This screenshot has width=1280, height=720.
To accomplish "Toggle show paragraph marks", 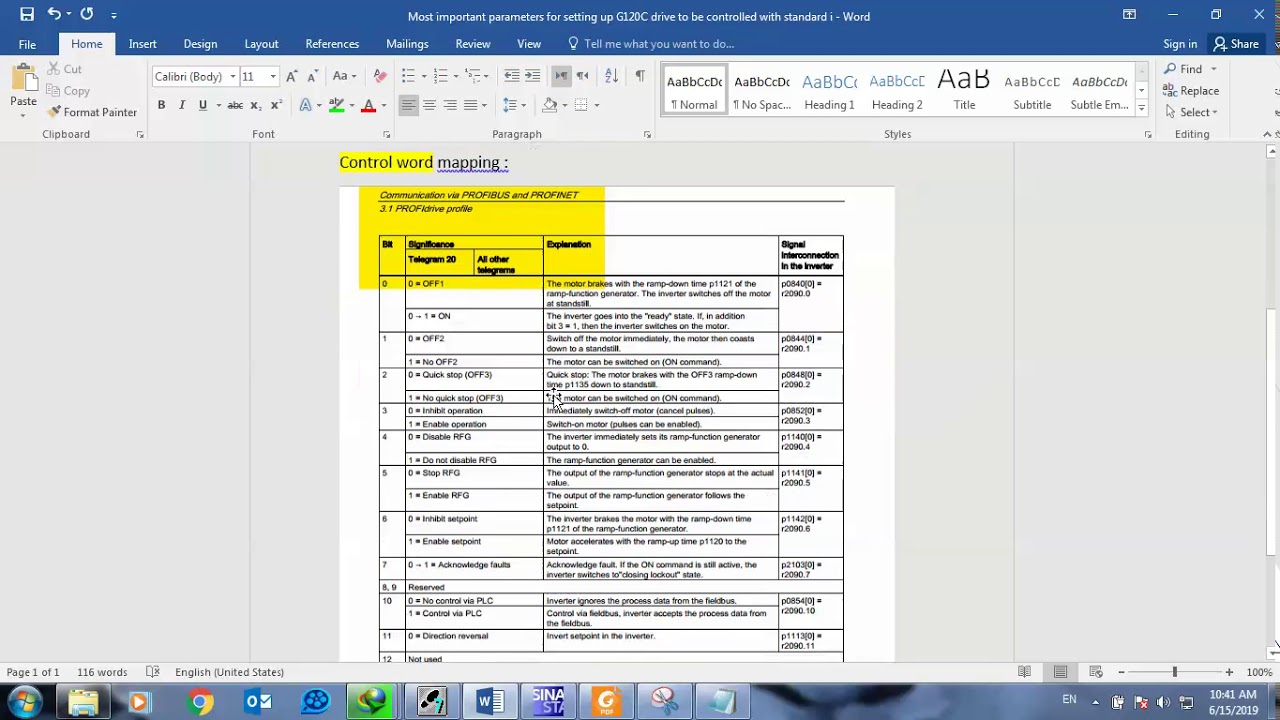I will [x=640, y=76].
